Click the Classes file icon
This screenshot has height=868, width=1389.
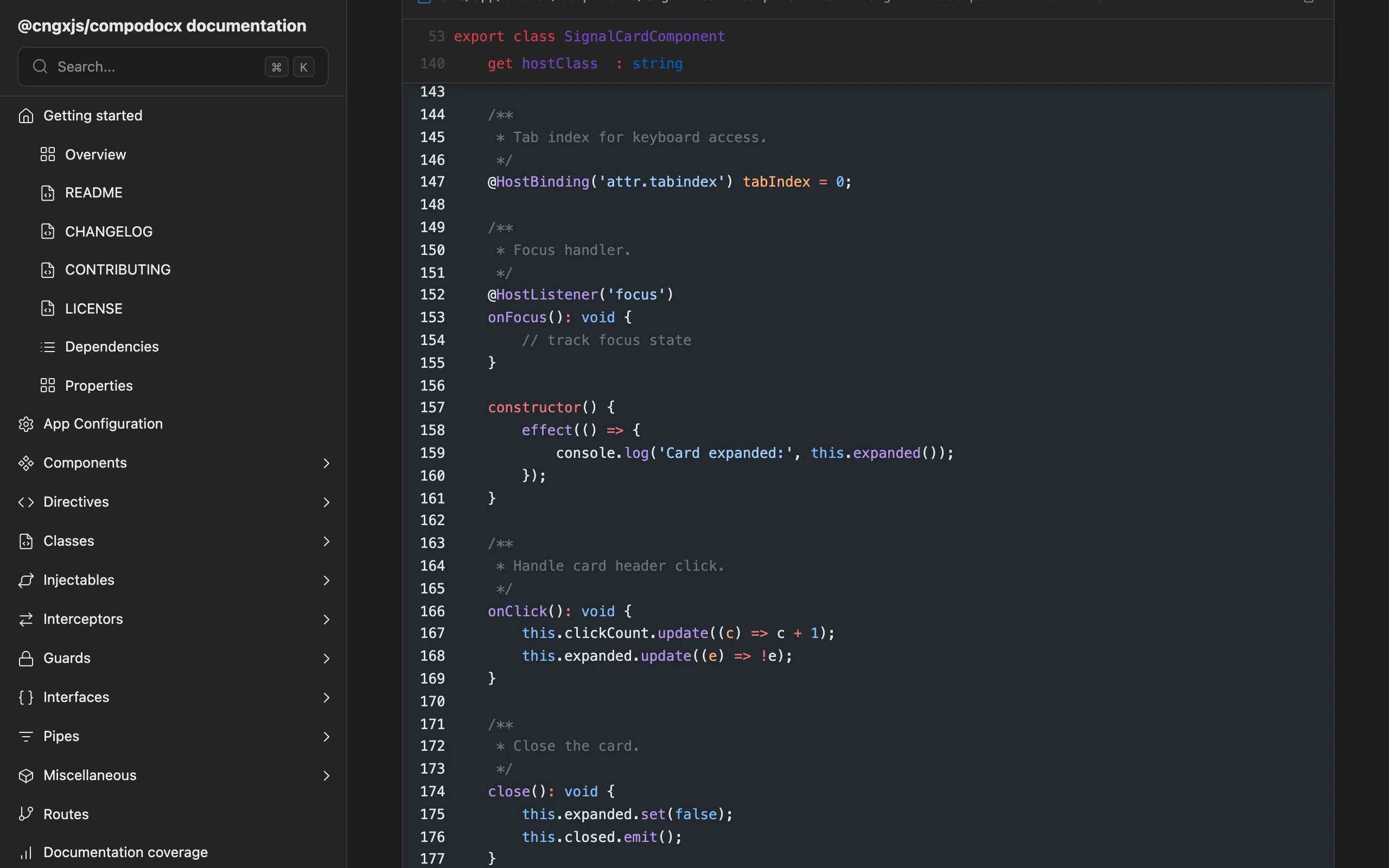pyautogui.click(x=26, y=541)
